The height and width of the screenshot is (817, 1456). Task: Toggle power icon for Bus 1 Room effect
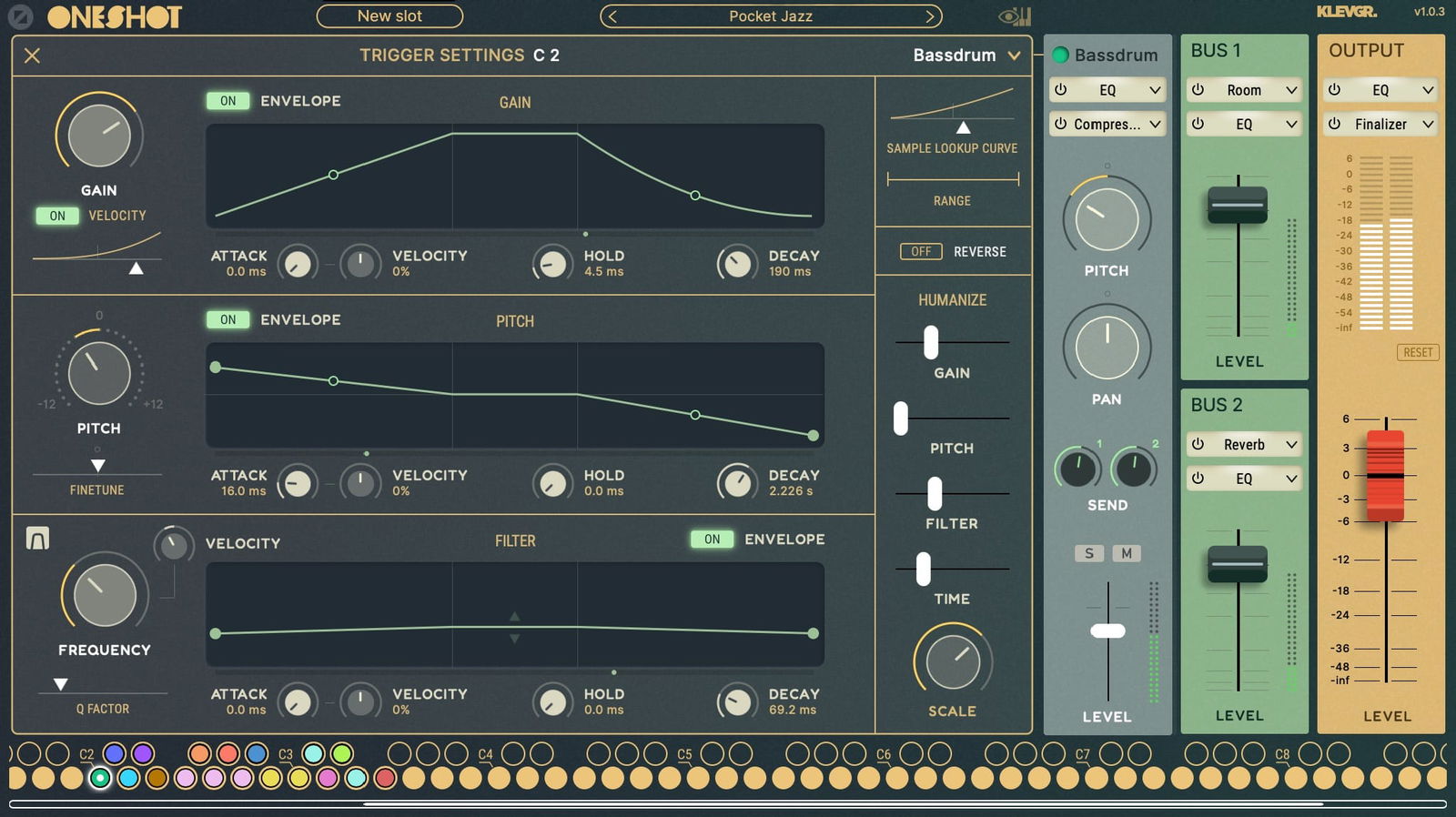[x=1198, y=90]
